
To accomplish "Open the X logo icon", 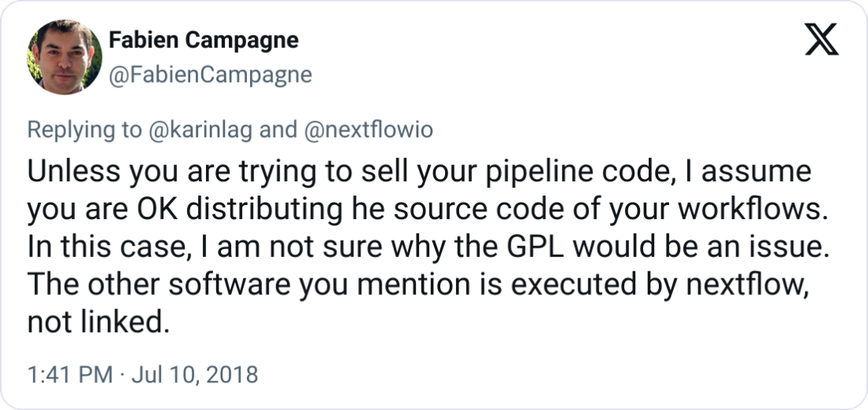I will pos(822,40).
